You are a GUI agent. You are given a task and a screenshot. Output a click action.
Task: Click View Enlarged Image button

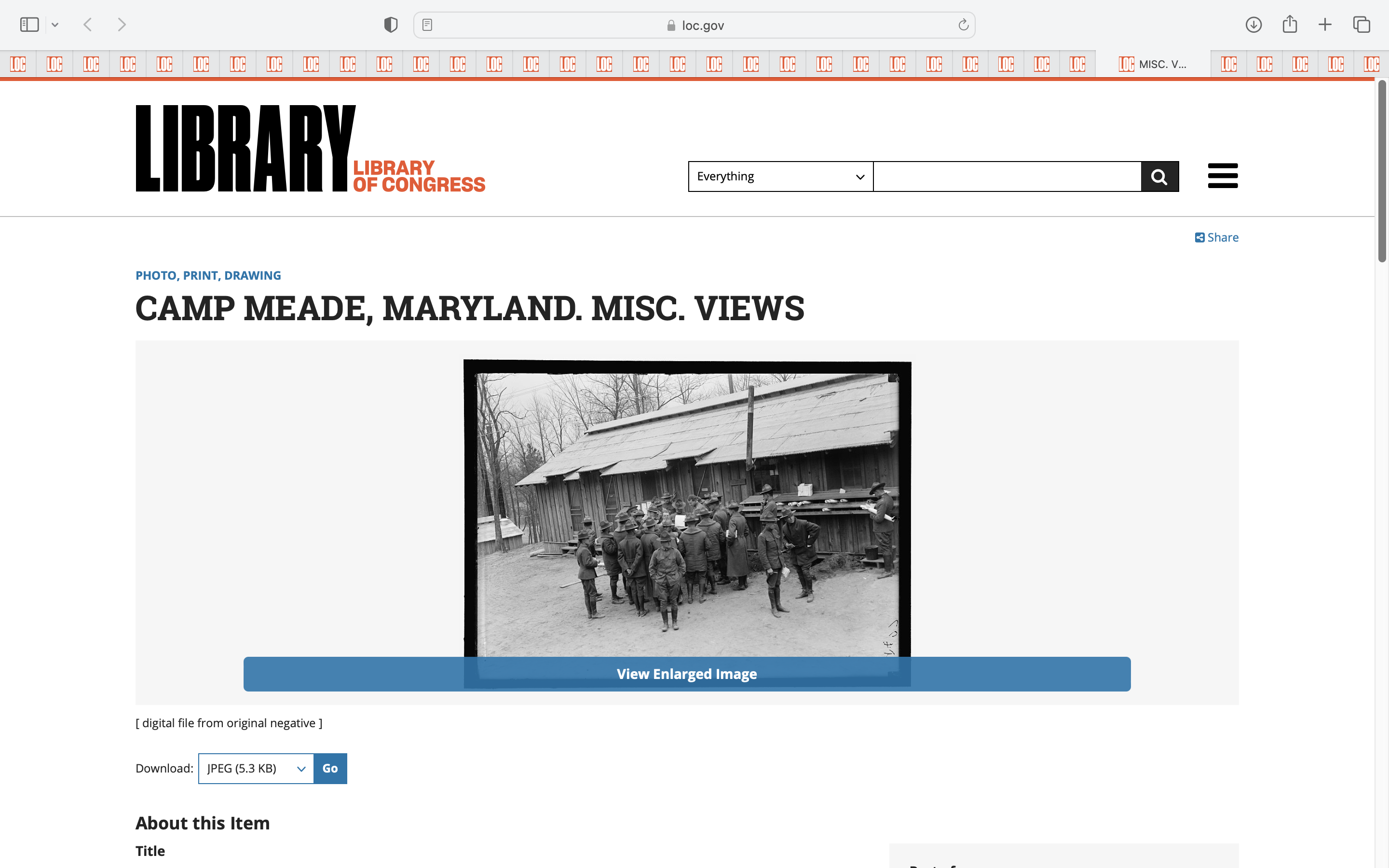pyautogui.click(x=686, y=674)
